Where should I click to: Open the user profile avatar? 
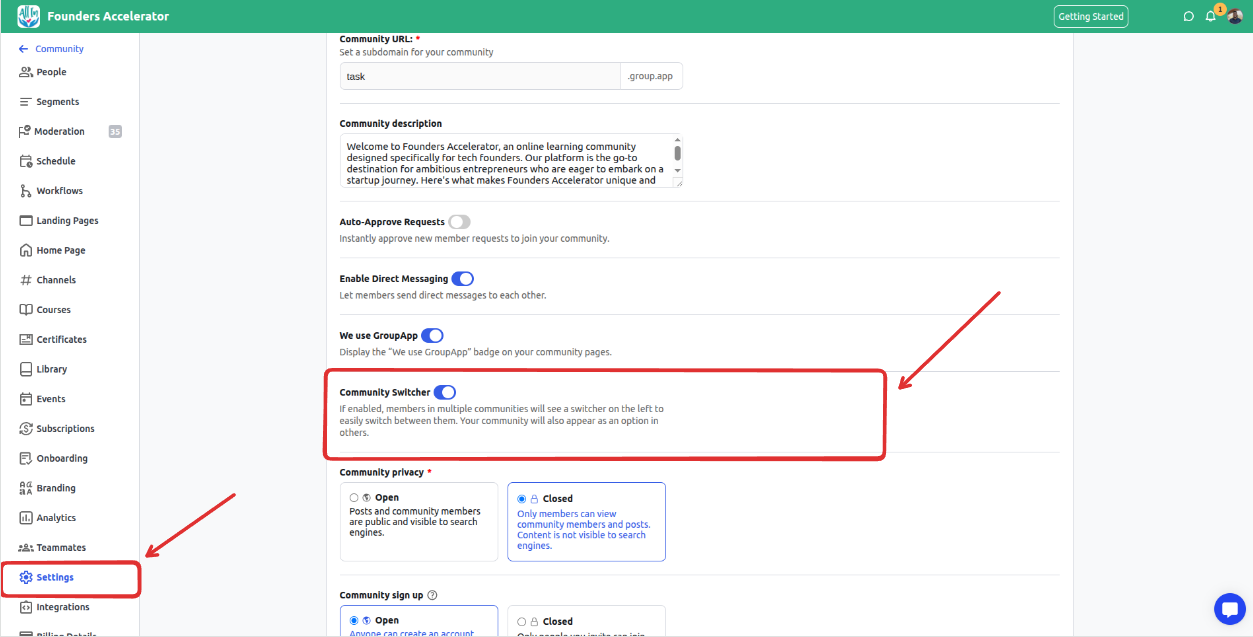1234,16
